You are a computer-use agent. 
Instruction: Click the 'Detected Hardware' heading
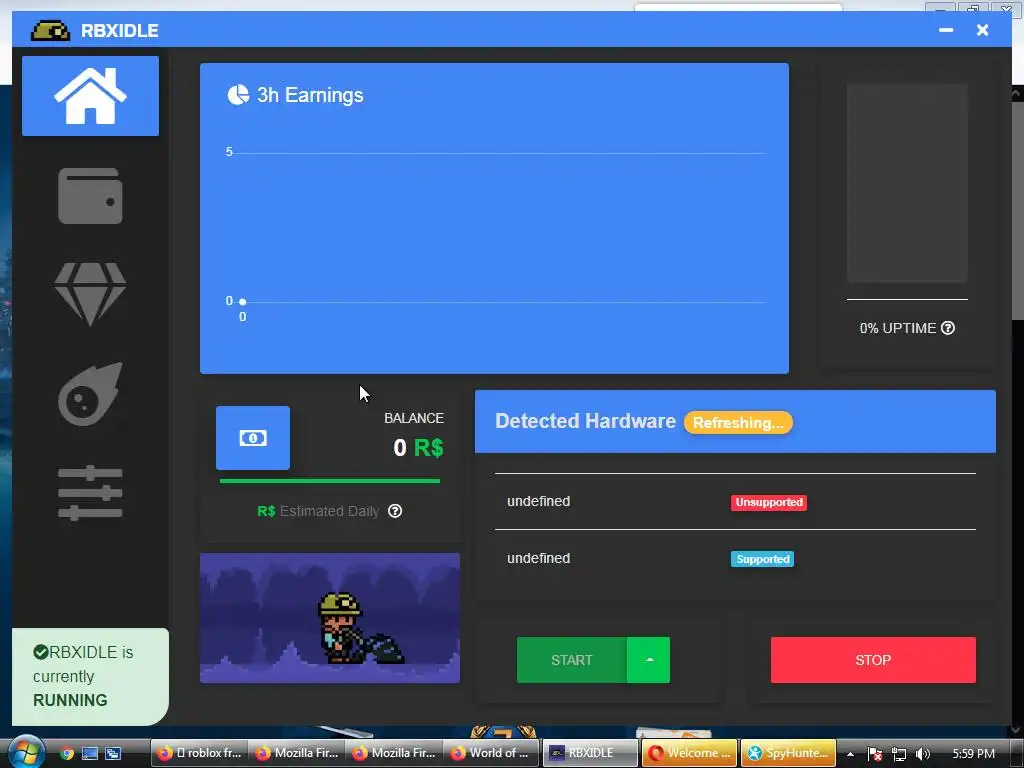pos(585,421)
